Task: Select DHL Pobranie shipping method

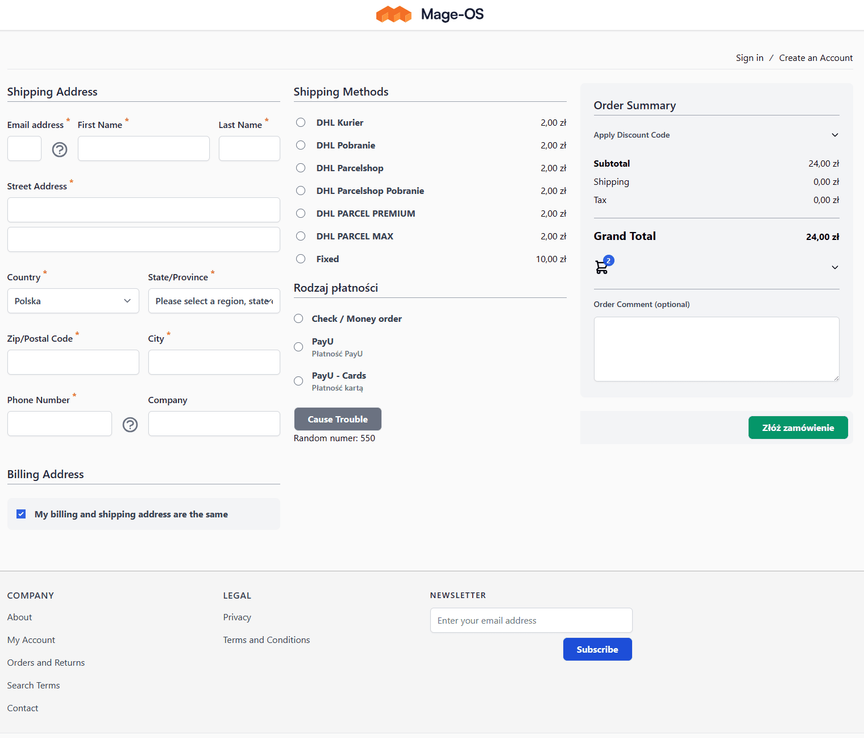Action: 300,145
